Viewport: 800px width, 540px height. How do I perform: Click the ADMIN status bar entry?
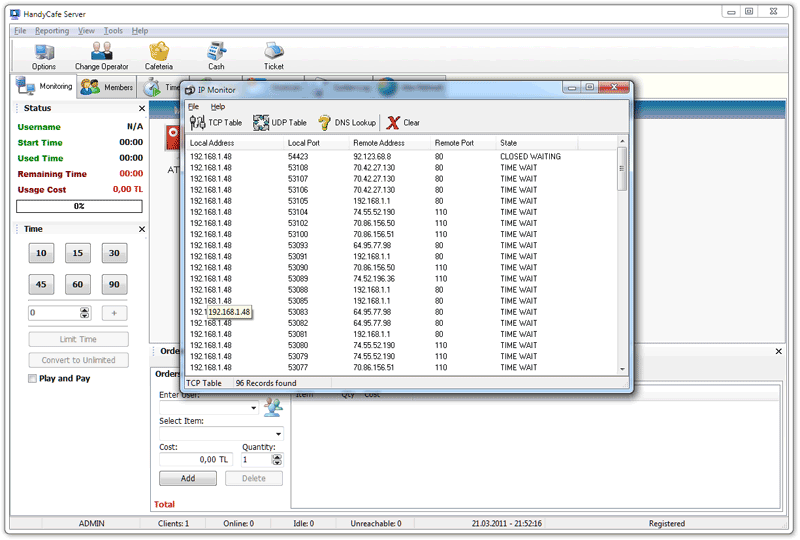click(x=91, y=524)
